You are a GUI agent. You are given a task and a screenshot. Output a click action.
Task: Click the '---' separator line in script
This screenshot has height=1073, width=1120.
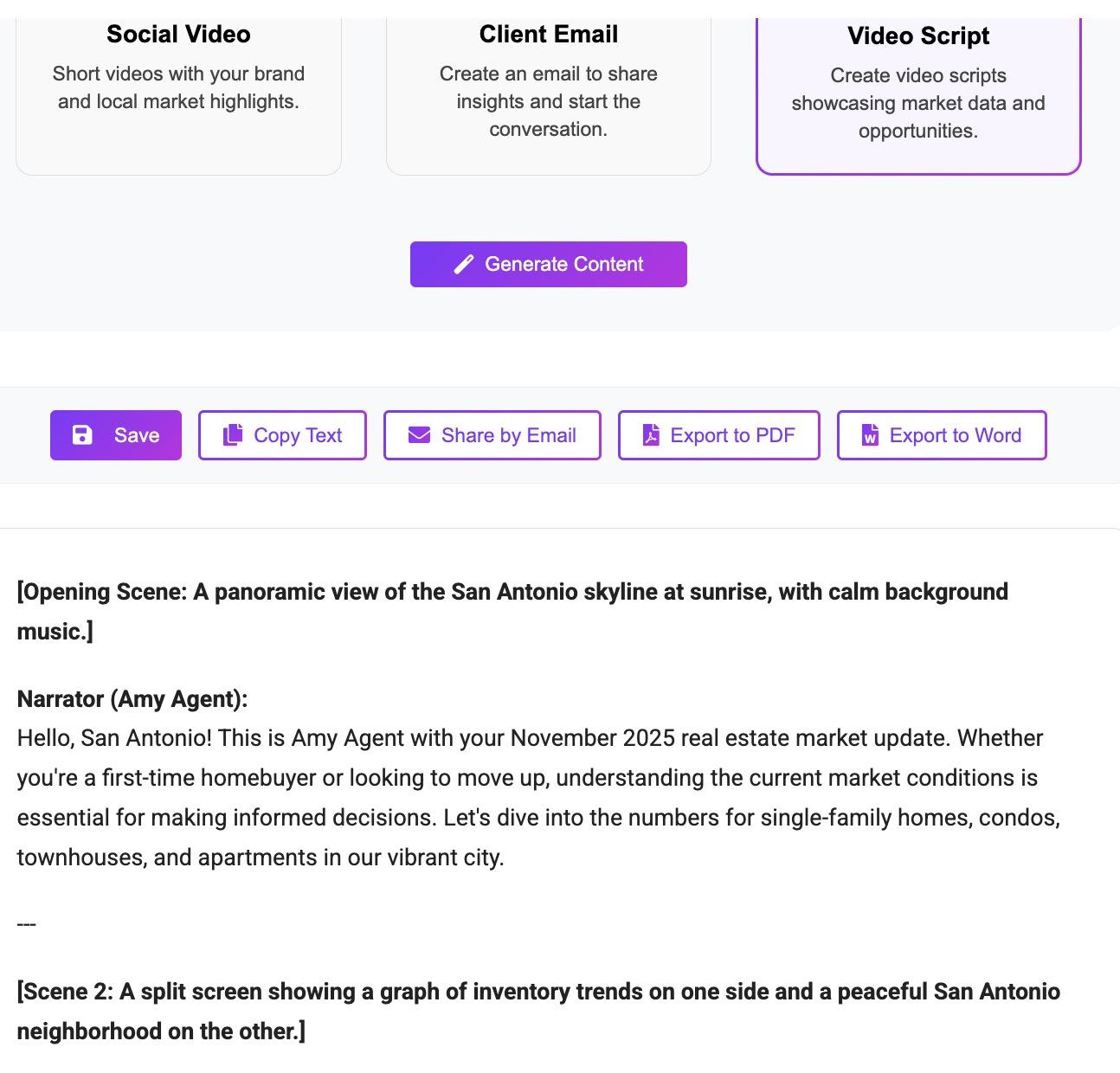coord(27,924)
